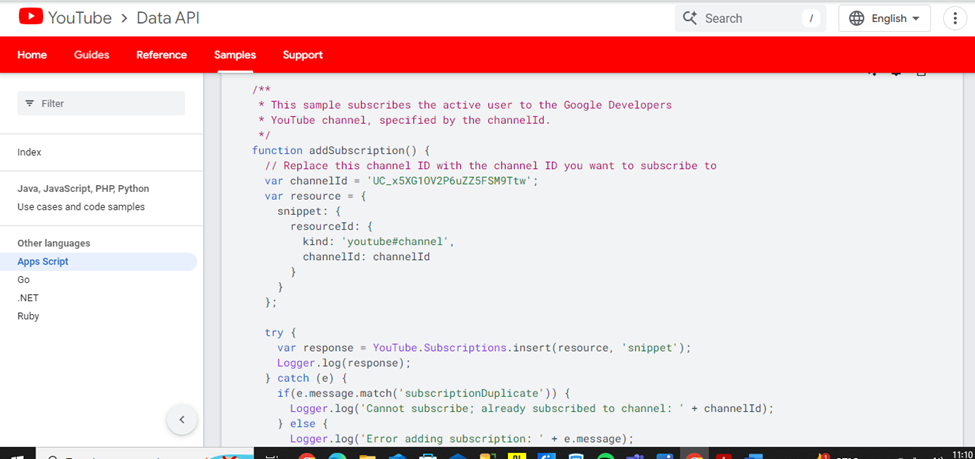
Task: Click the 'try {' code line
Action: (280, 333)
